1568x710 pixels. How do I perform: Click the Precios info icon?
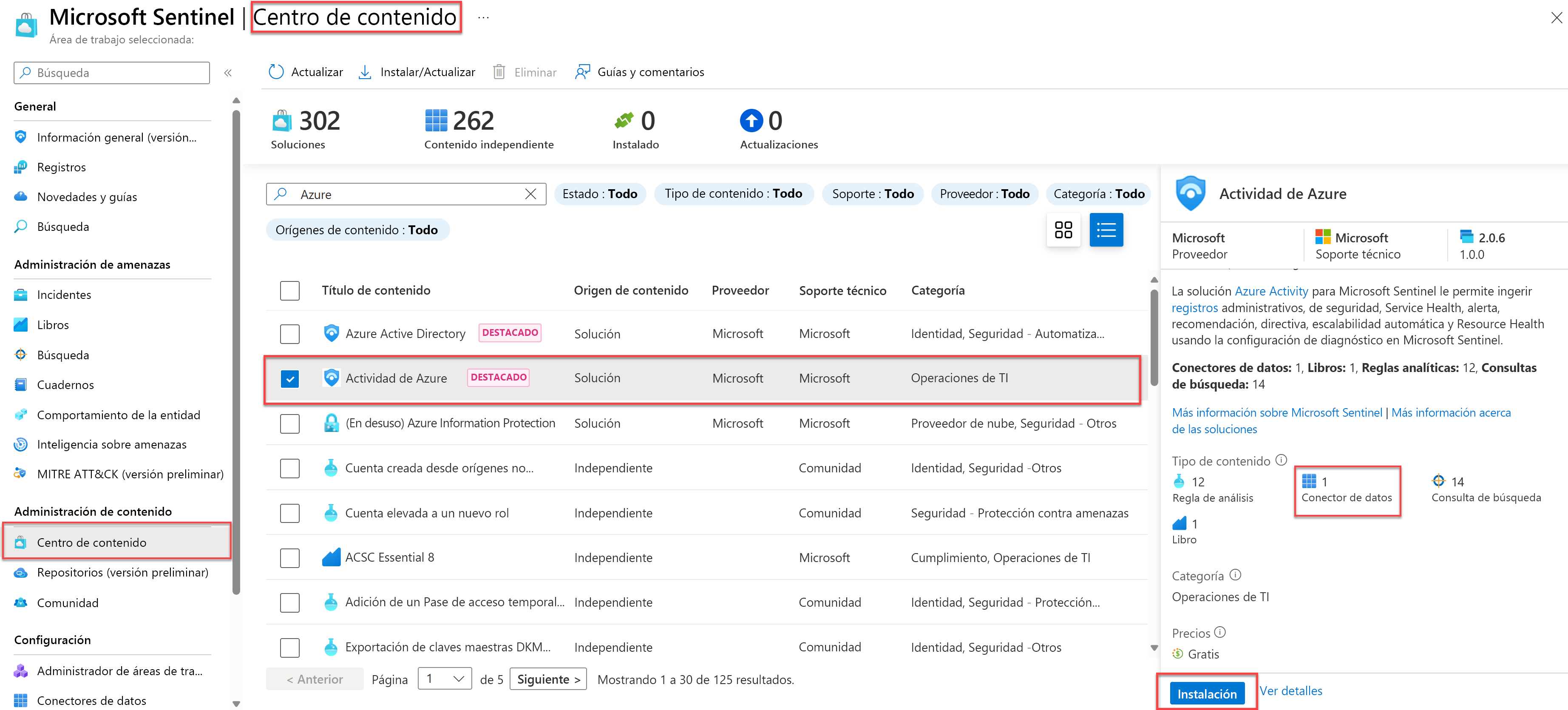(x=1220, y=632)
